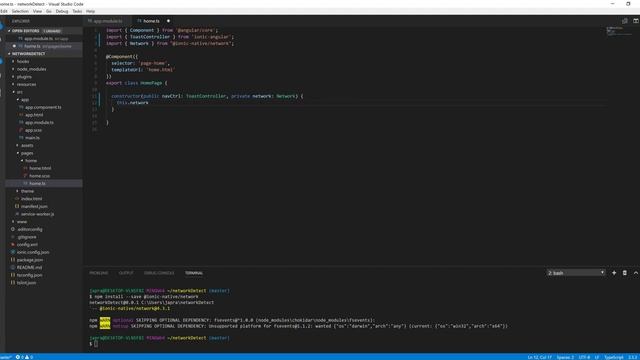This screenshot has height=360, width=640.
Task: Open service-worker.js in explorer
Action: click(x=37, y=214)
